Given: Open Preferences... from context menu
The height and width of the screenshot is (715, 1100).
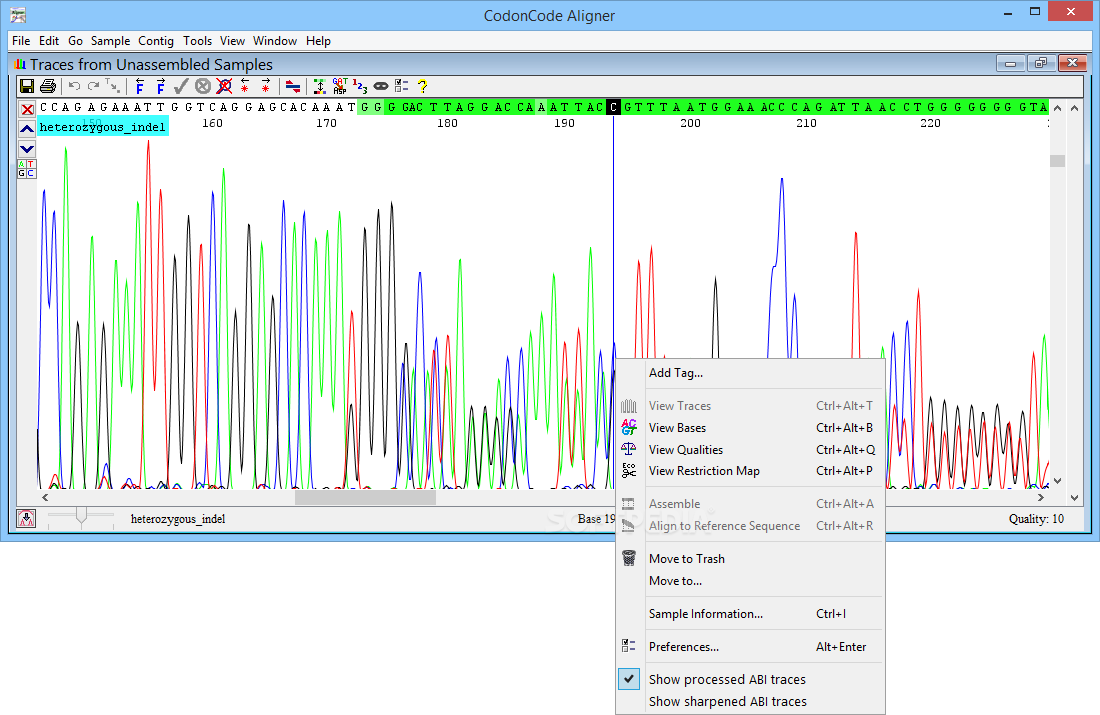Looking at the screenshot, I should pos(751,646).
